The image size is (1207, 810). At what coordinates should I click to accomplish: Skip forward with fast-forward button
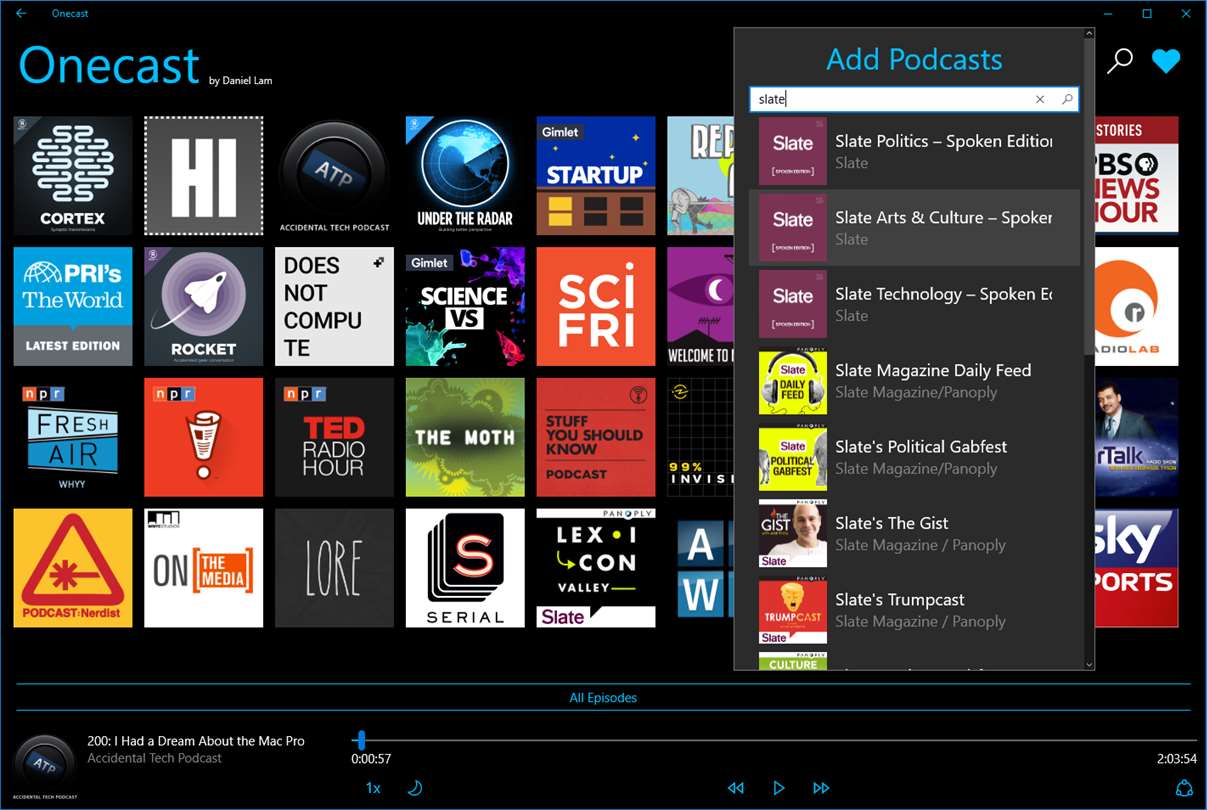point(821,788)
